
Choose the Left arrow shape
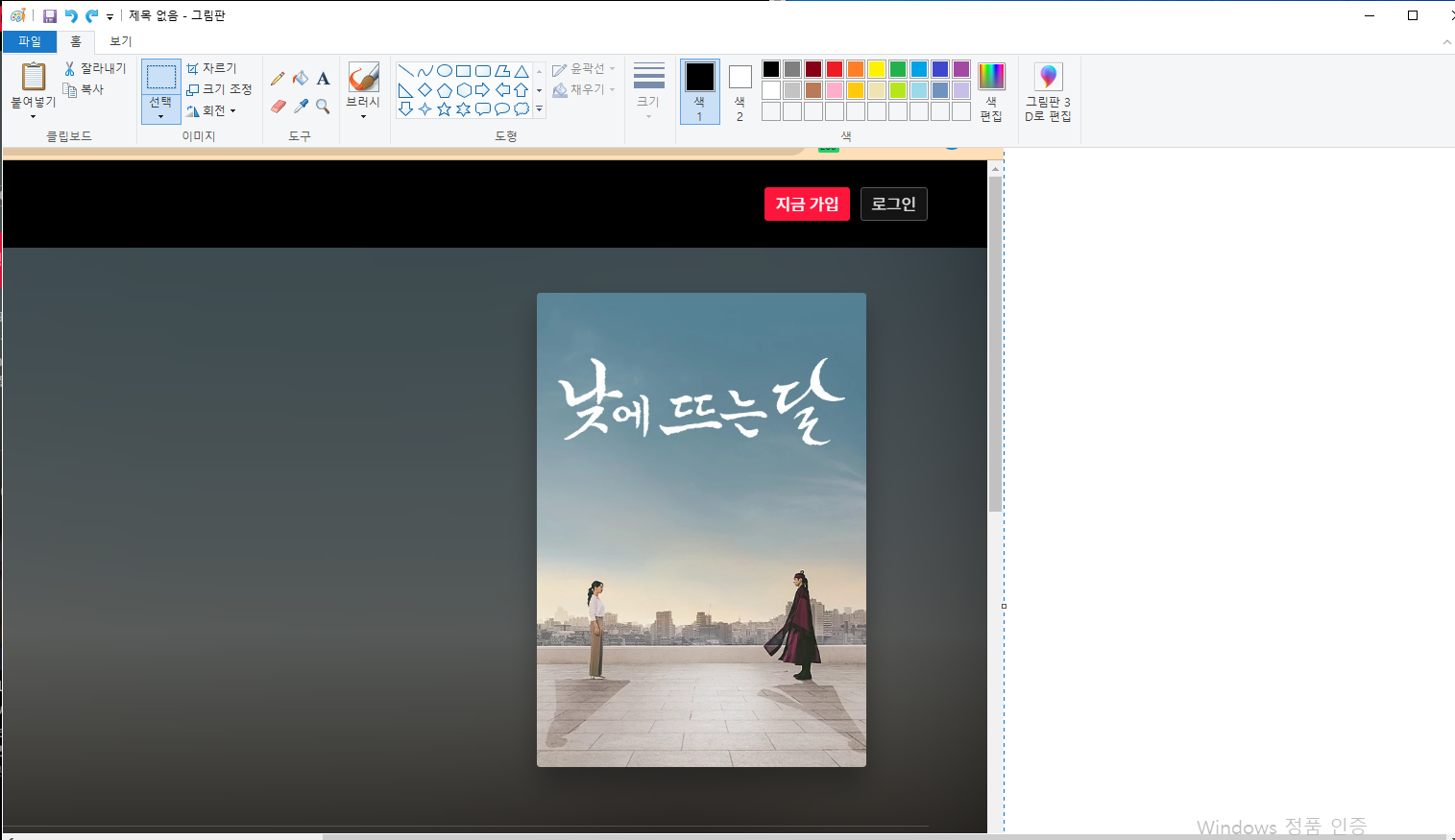point(501,90)
